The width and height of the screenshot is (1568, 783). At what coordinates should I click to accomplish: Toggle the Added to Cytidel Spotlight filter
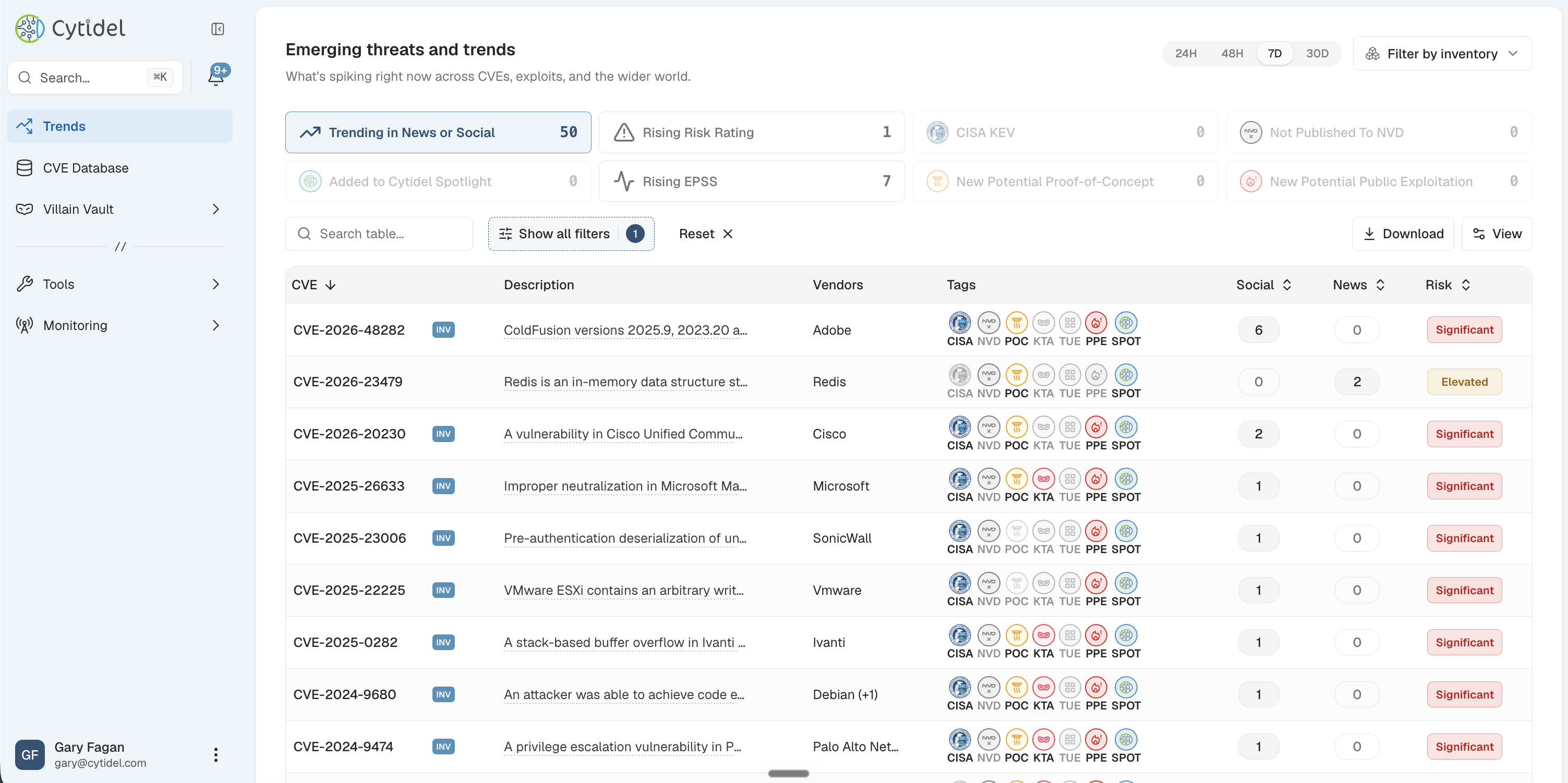[x=438, y=181]
